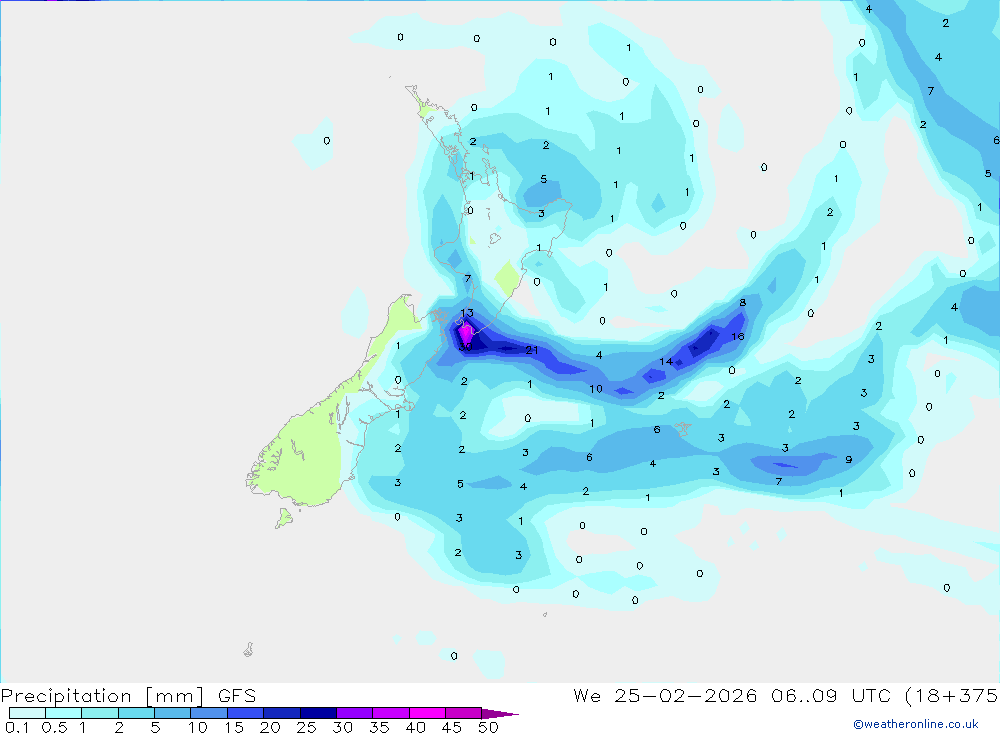1000x733 pixels.
Task: Click the '06..09 UTC' time text
Action: coord(830,695)
